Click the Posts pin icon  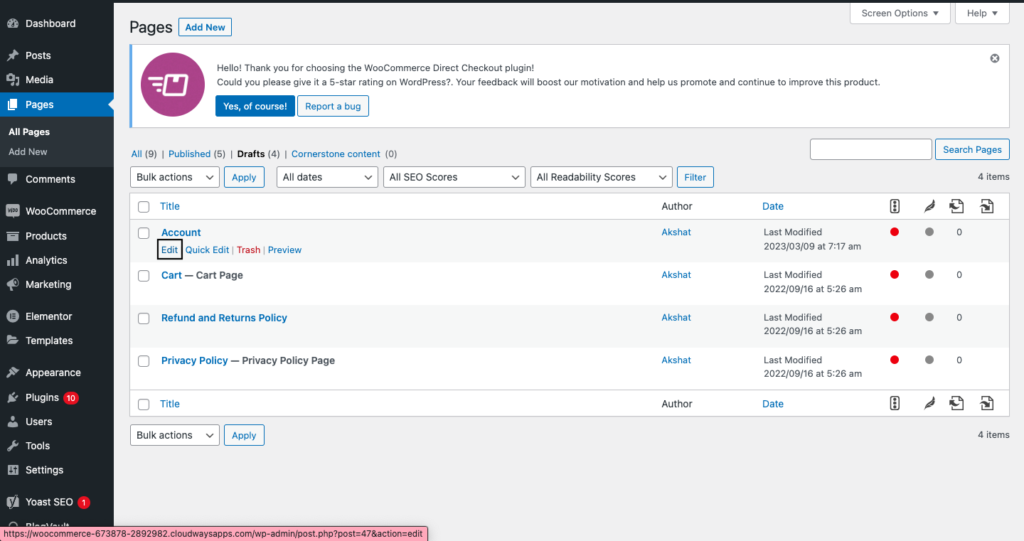pos(12,56)
